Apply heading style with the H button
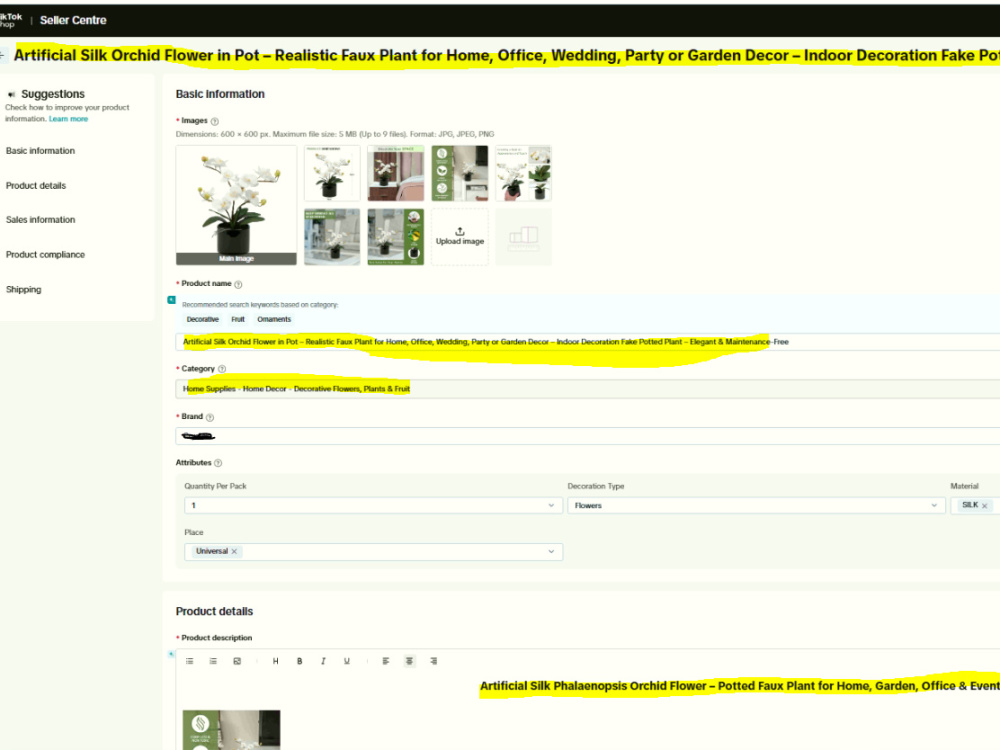Screen dimensions: 1000x750 [x=276, y=661]
